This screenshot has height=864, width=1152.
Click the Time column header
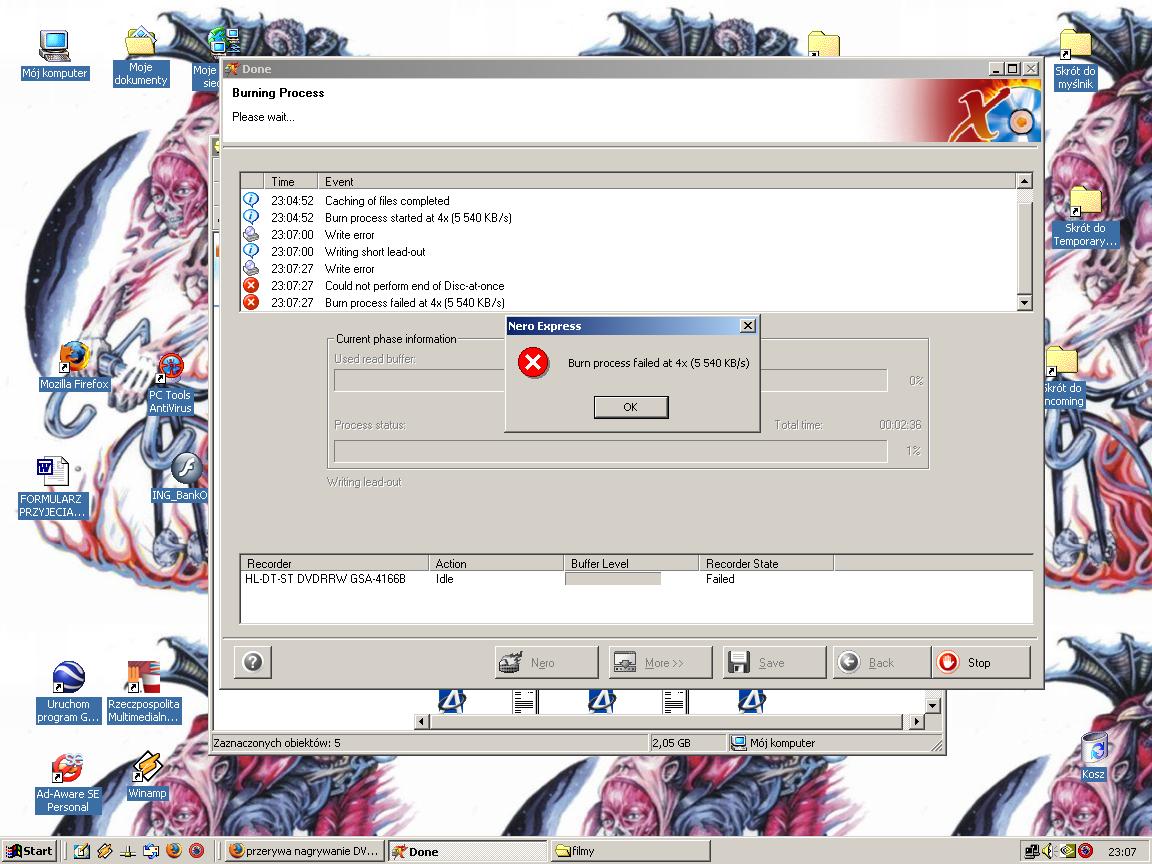click(290, 181)
